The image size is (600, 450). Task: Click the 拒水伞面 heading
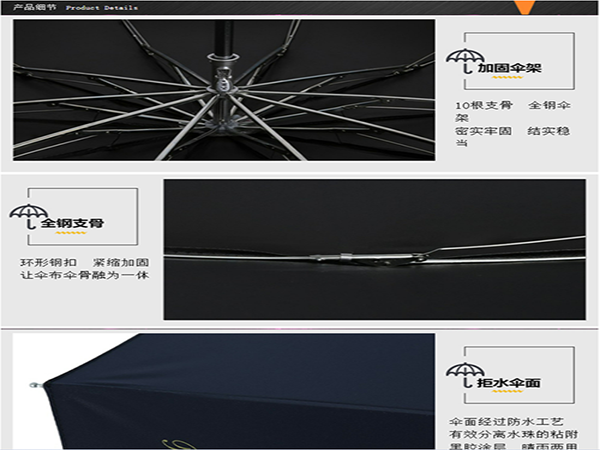[x=509, y=382]
